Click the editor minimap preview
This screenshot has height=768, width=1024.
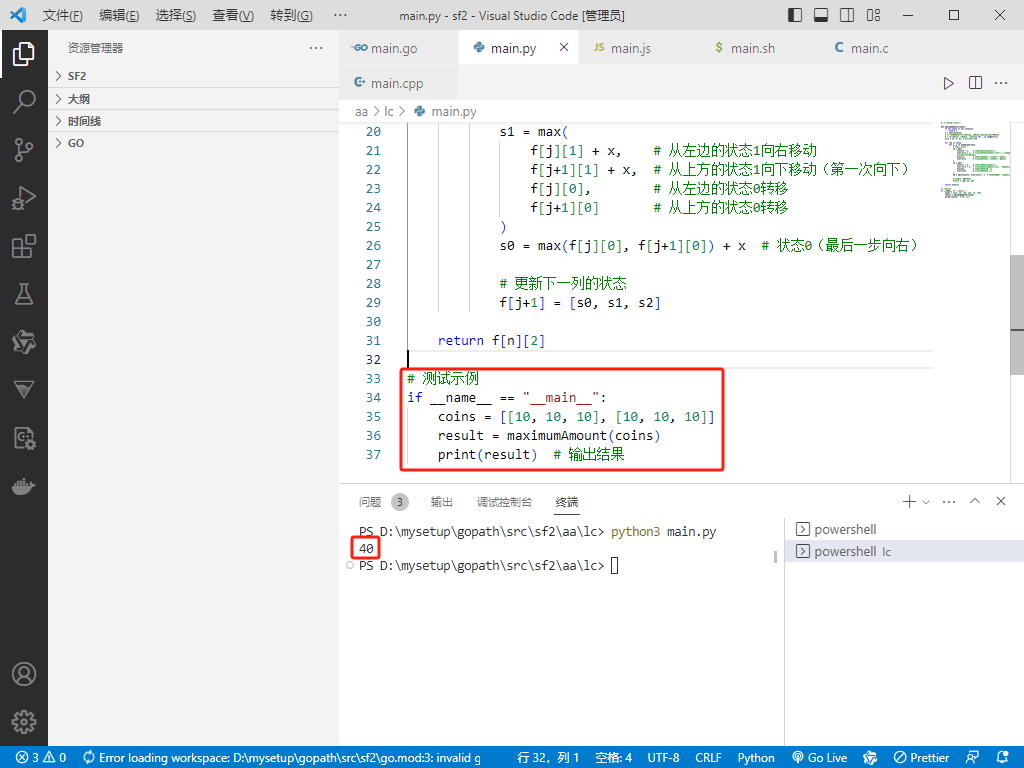pyautogui.click(x=974, y=160)
